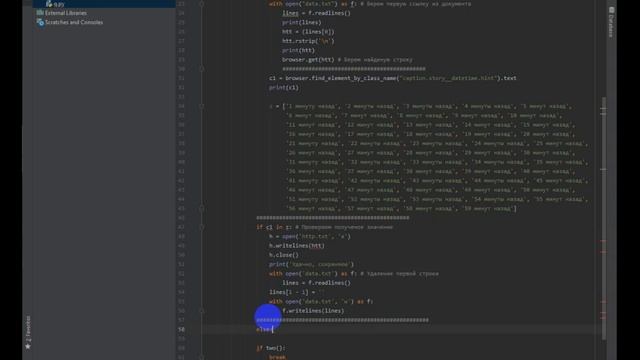Click the Scratches and Consoles icon
Image resolution: width=640 pixels, height=360 pixels.
(x=40, y=22)
